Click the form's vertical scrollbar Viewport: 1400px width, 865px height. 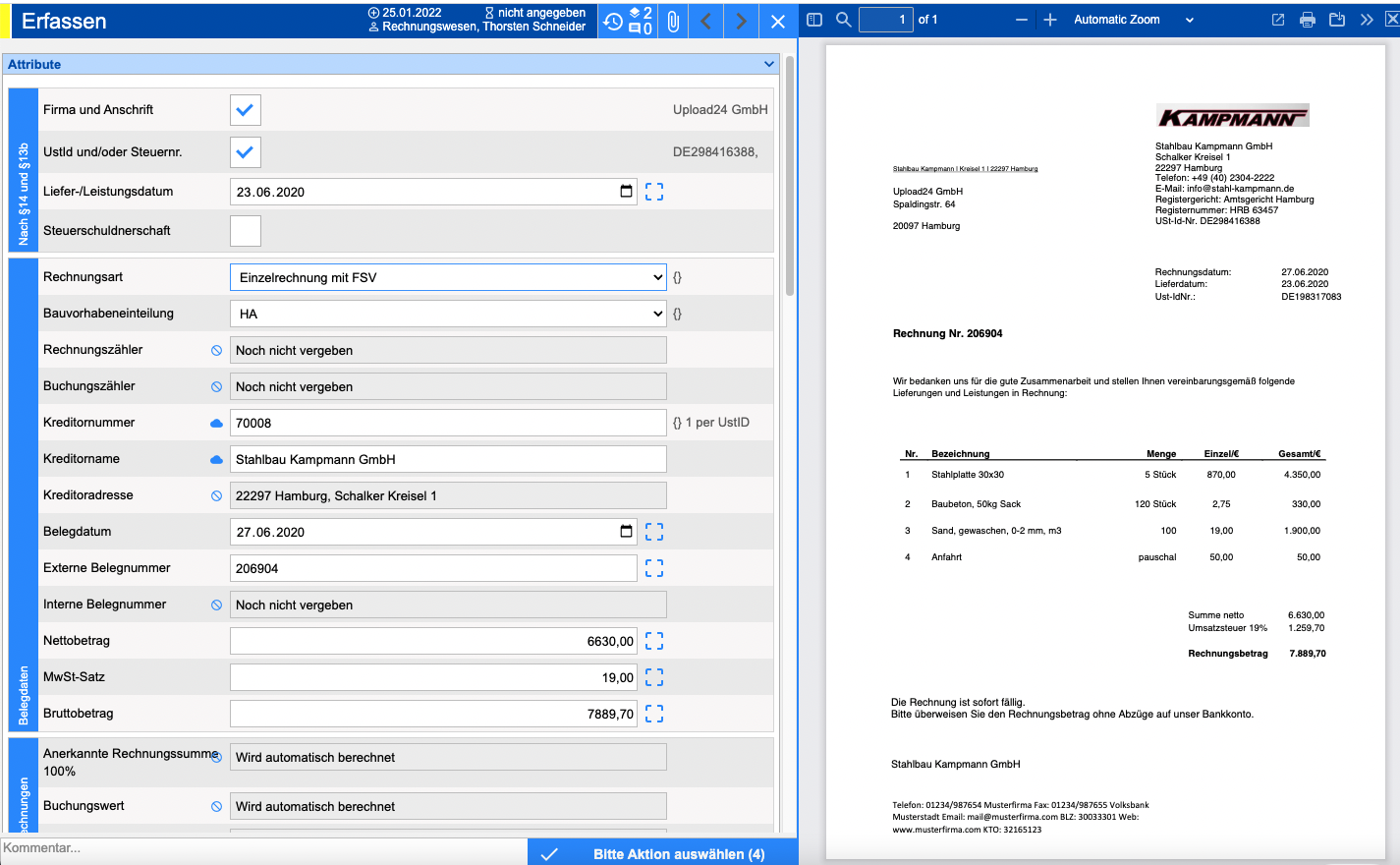[789, 177]
